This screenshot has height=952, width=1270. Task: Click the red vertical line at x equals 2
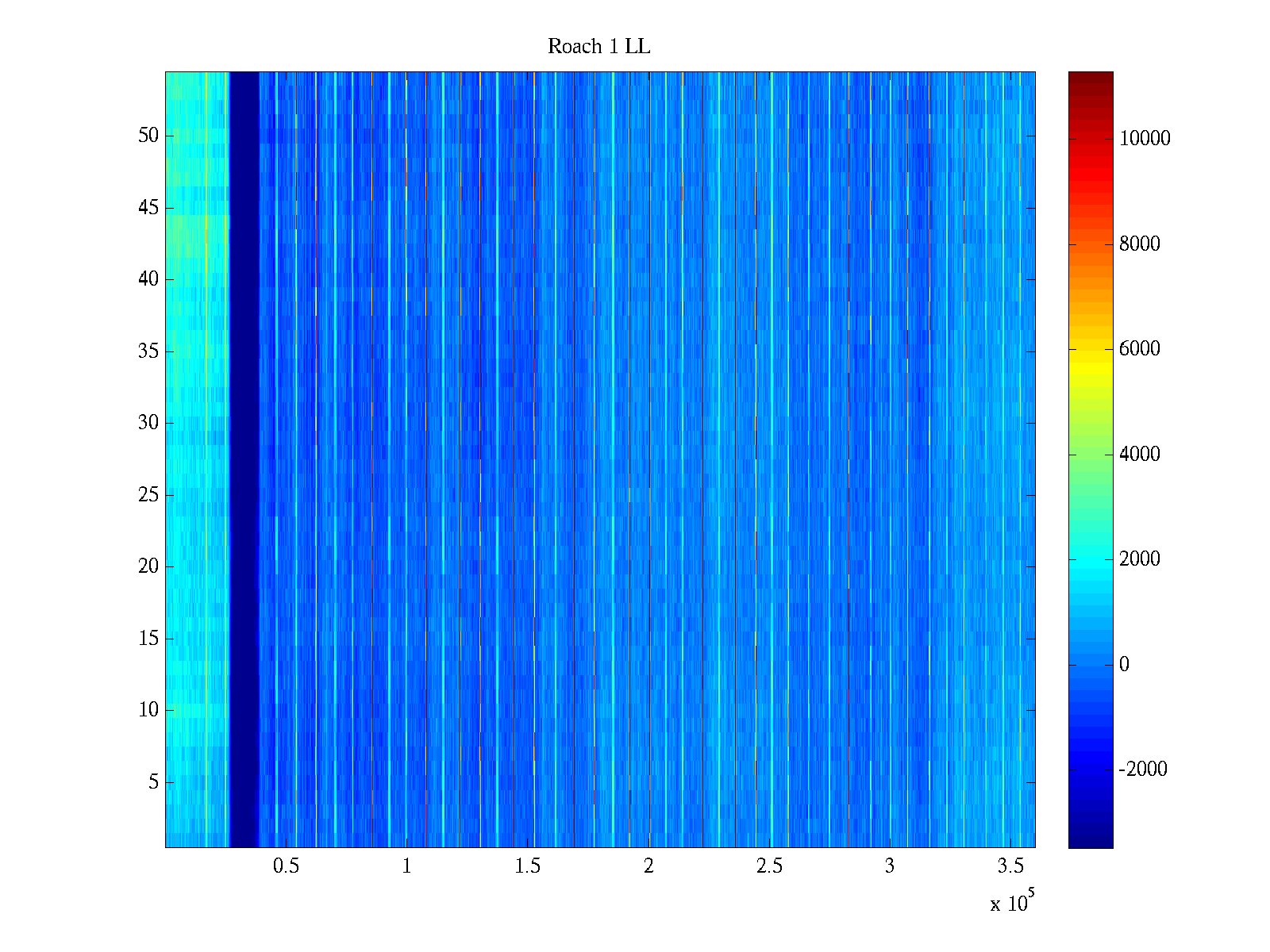click(649, 460)
